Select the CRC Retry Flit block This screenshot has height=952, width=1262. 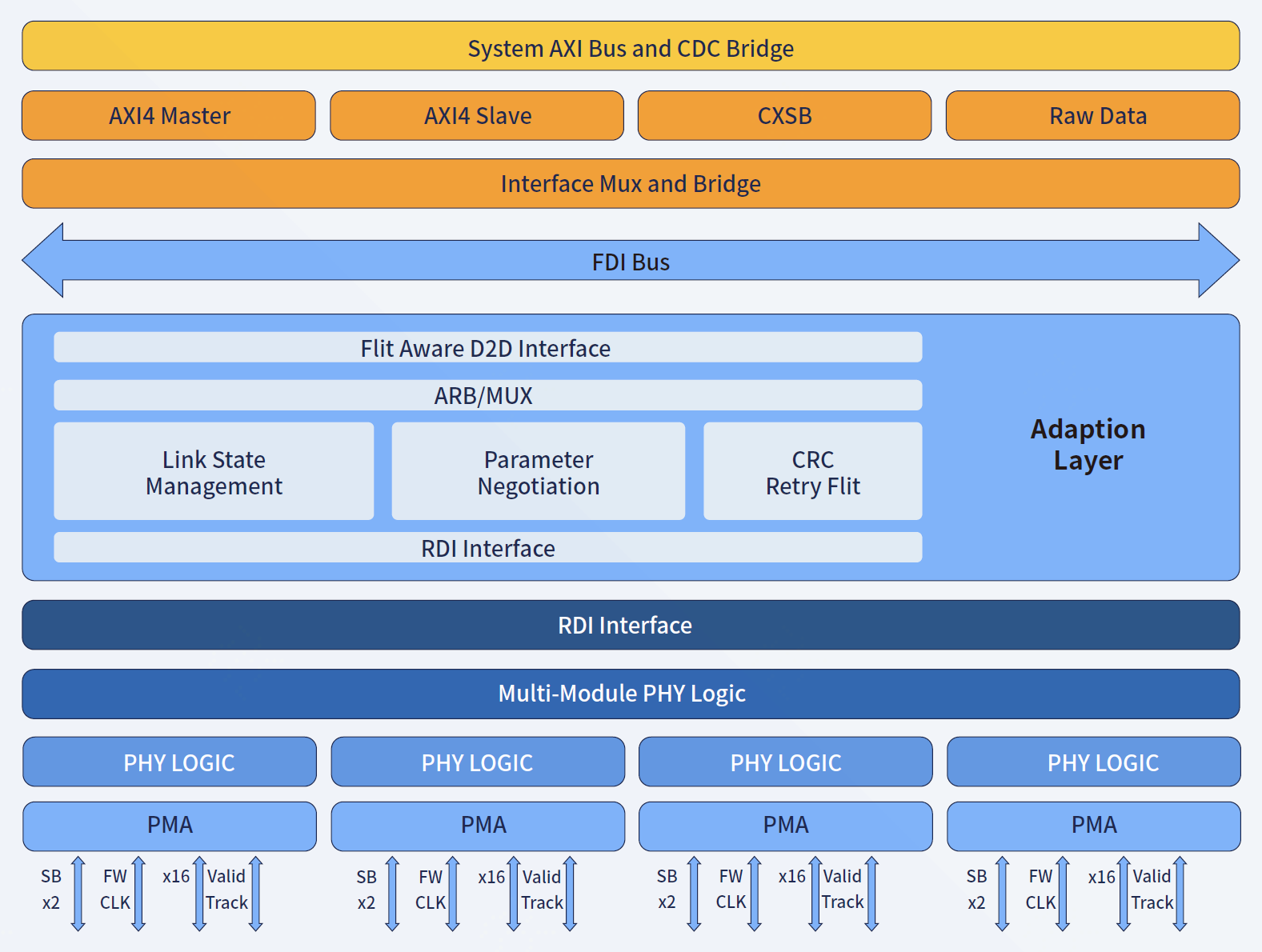click(812, 472)
